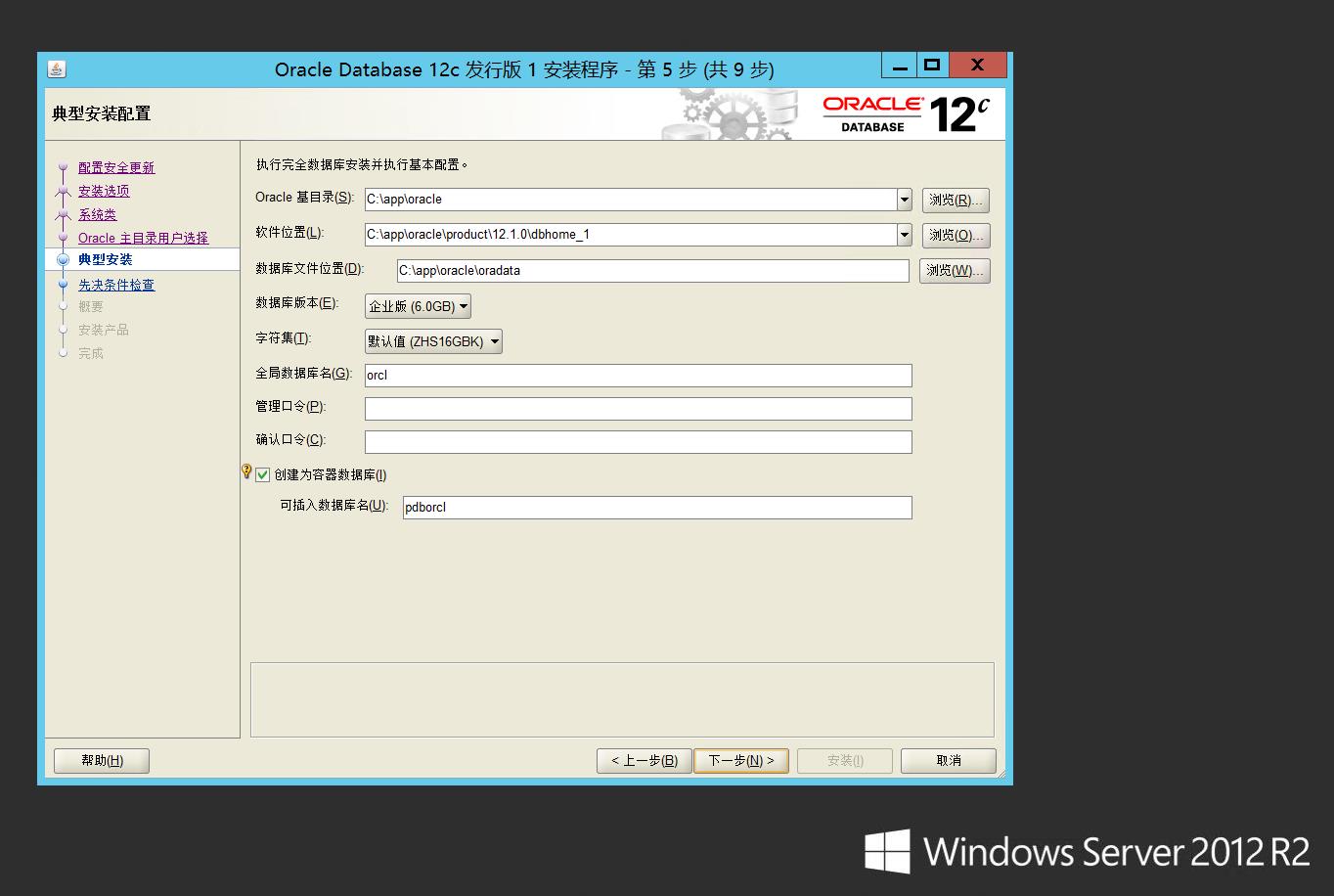Click the description text 执行完全数据库安装并执行基本配置

pos(361,164)
